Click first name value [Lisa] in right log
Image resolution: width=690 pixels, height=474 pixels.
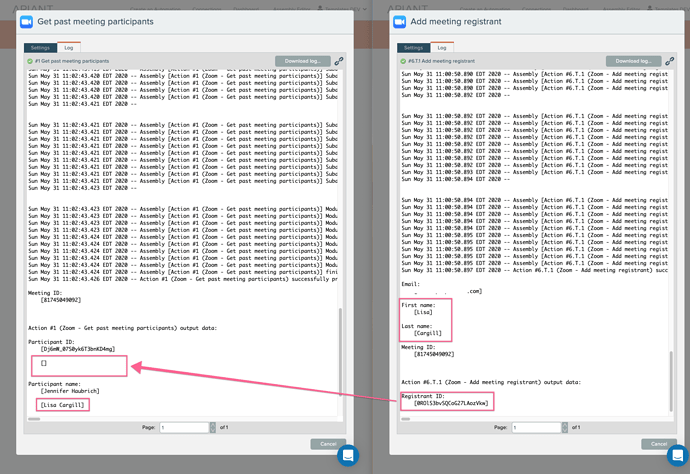pyautogui.click(x=423, y=312)
